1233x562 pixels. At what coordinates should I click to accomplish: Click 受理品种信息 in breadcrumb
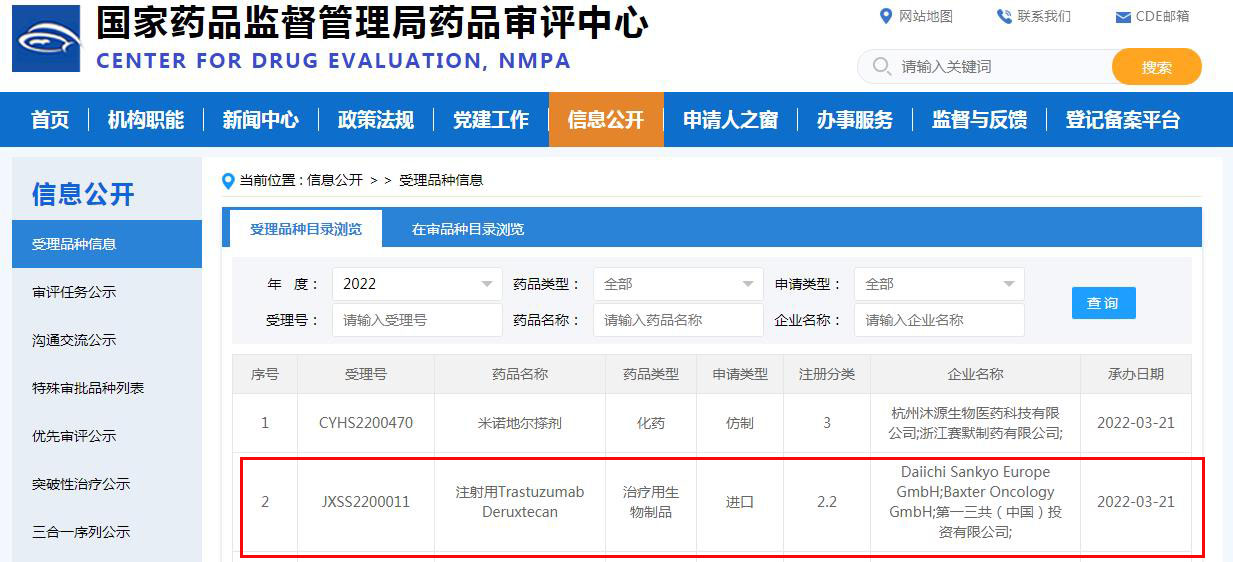click(441, 181)
